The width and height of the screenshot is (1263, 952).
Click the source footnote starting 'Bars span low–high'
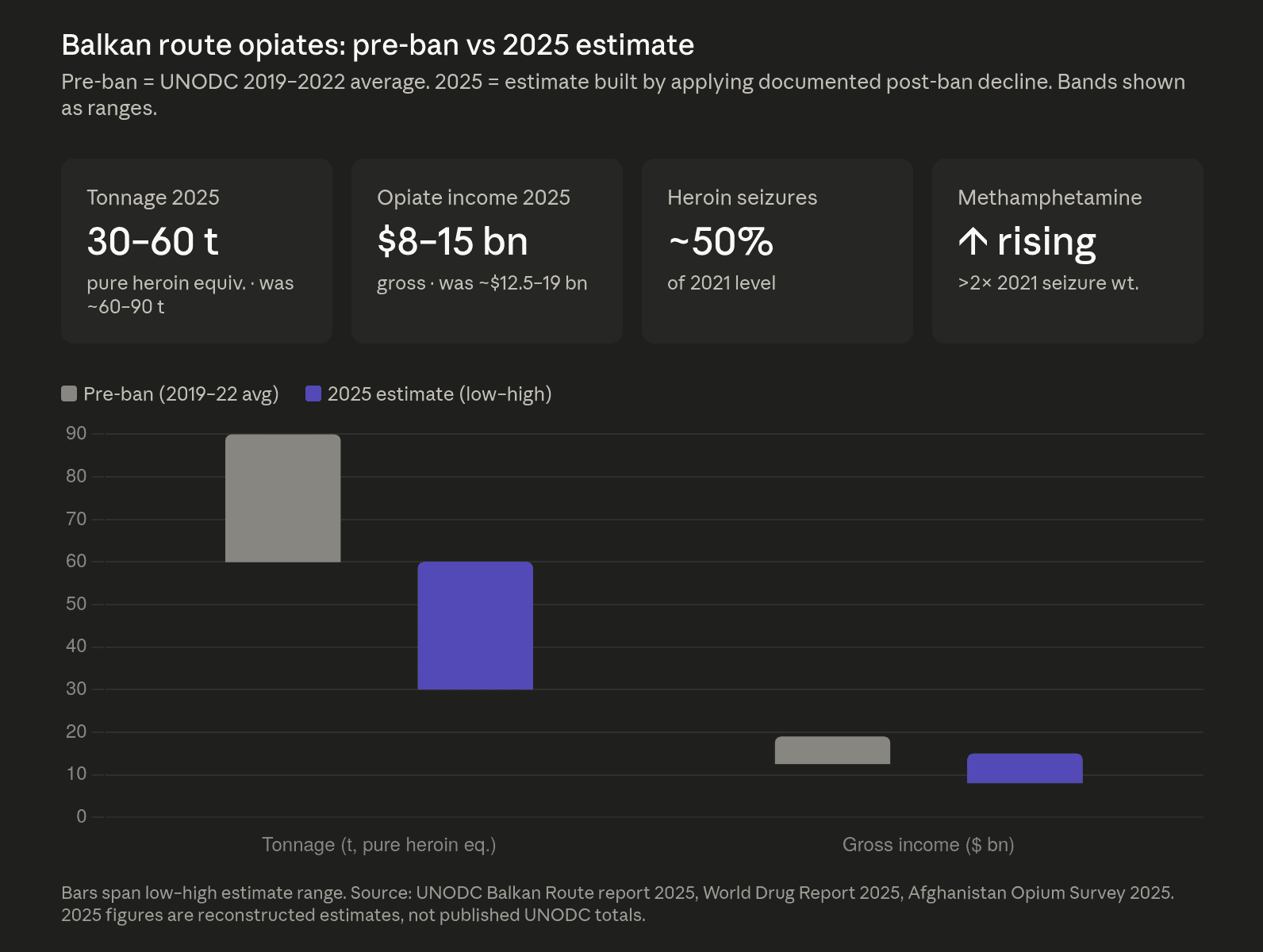(617, 904)
